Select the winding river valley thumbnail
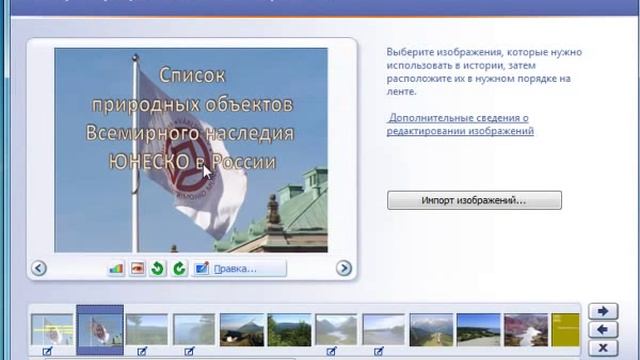 pyautogui.click(x=336, y=329)
